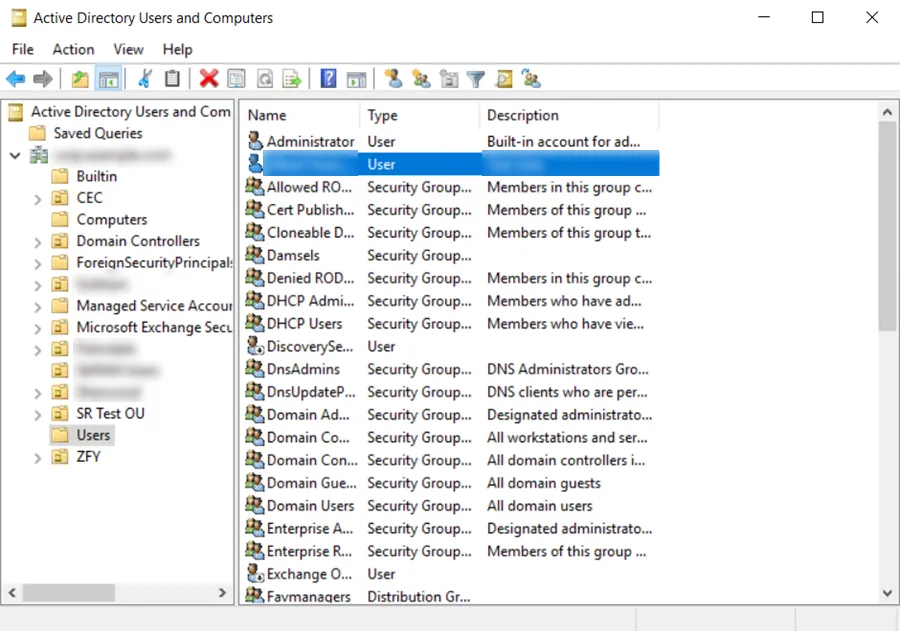Expand the CEC organizational unit
The height and width of the screenshot is (631, 900).
37,199
